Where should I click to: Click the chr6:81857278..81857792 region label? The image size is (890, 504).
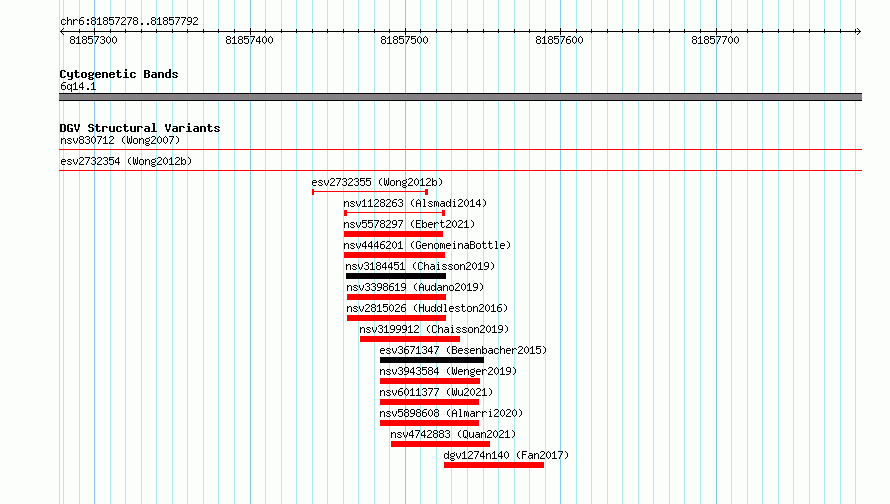point(129,21)
